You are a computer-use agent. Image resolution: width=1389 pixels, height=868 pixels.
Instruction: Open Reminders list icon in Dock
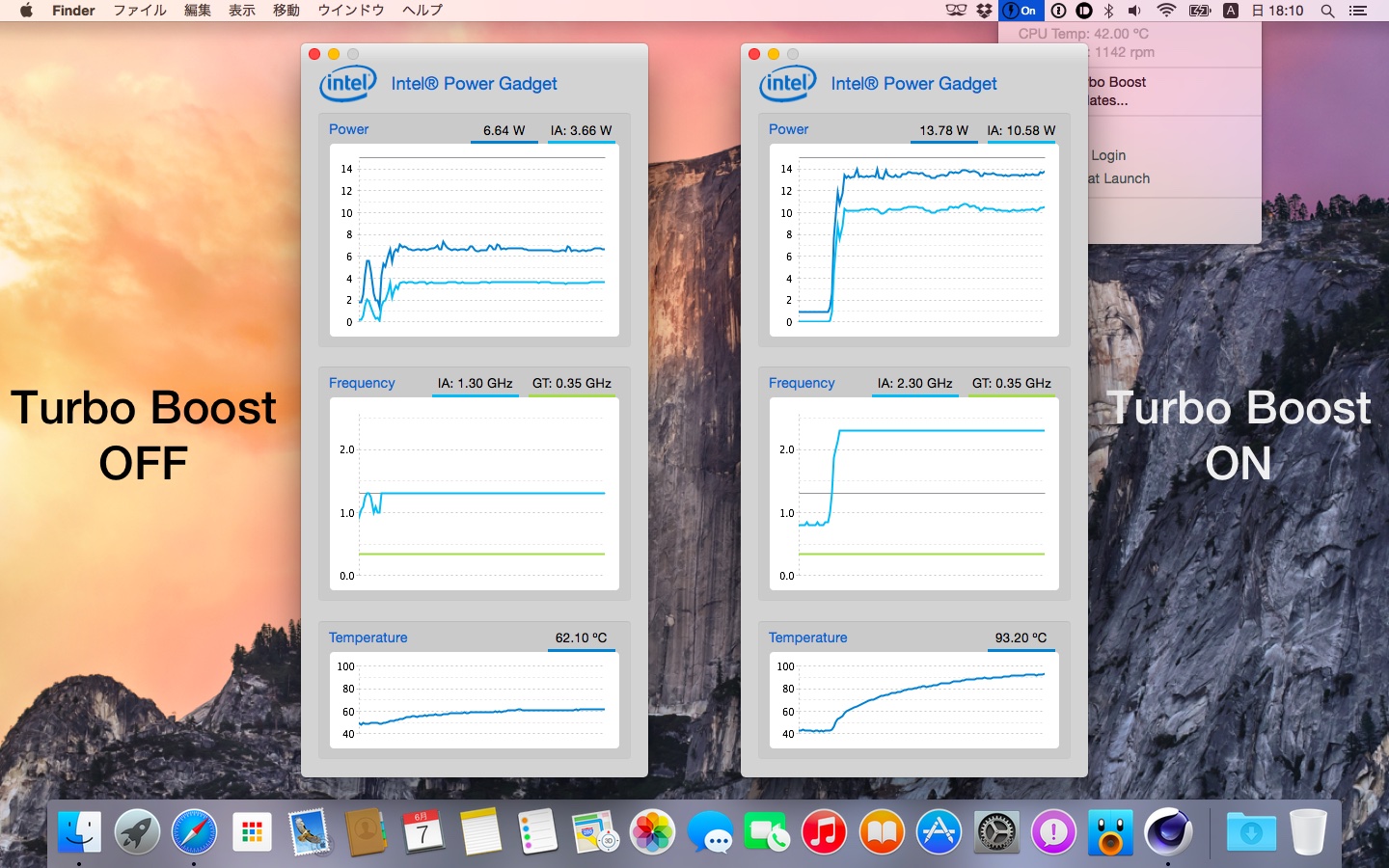pyautogui.click(x=537, y=831)
